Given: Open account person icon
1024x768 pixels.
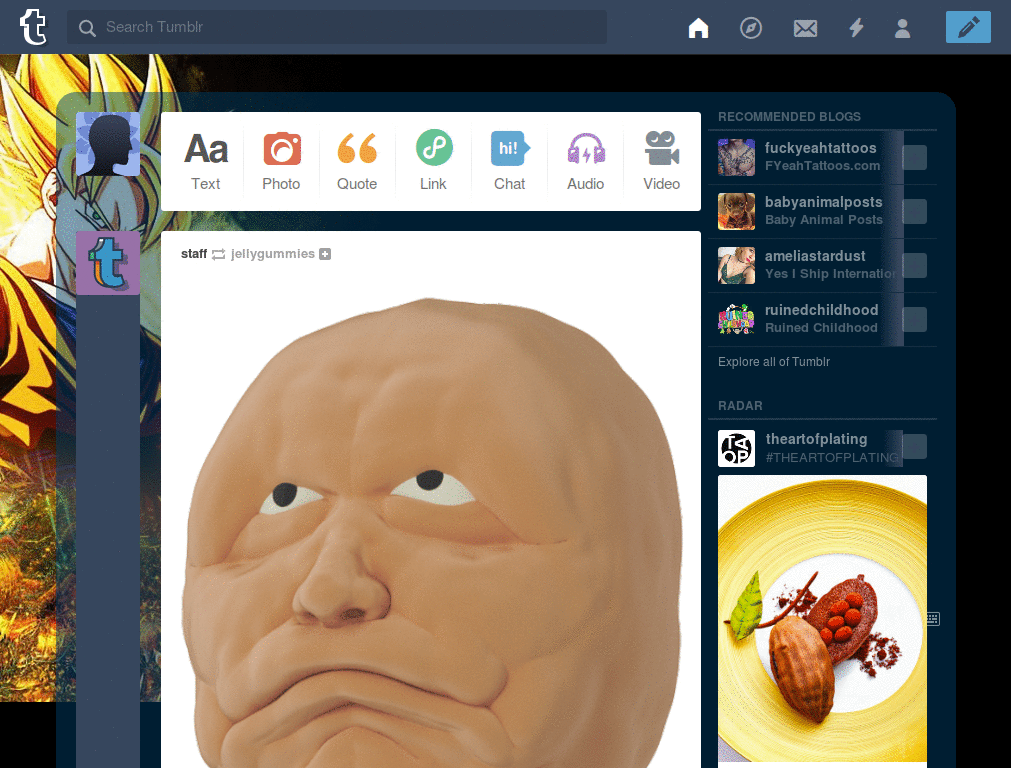Looking at the screenshot, I should click(x=903, y=28).
